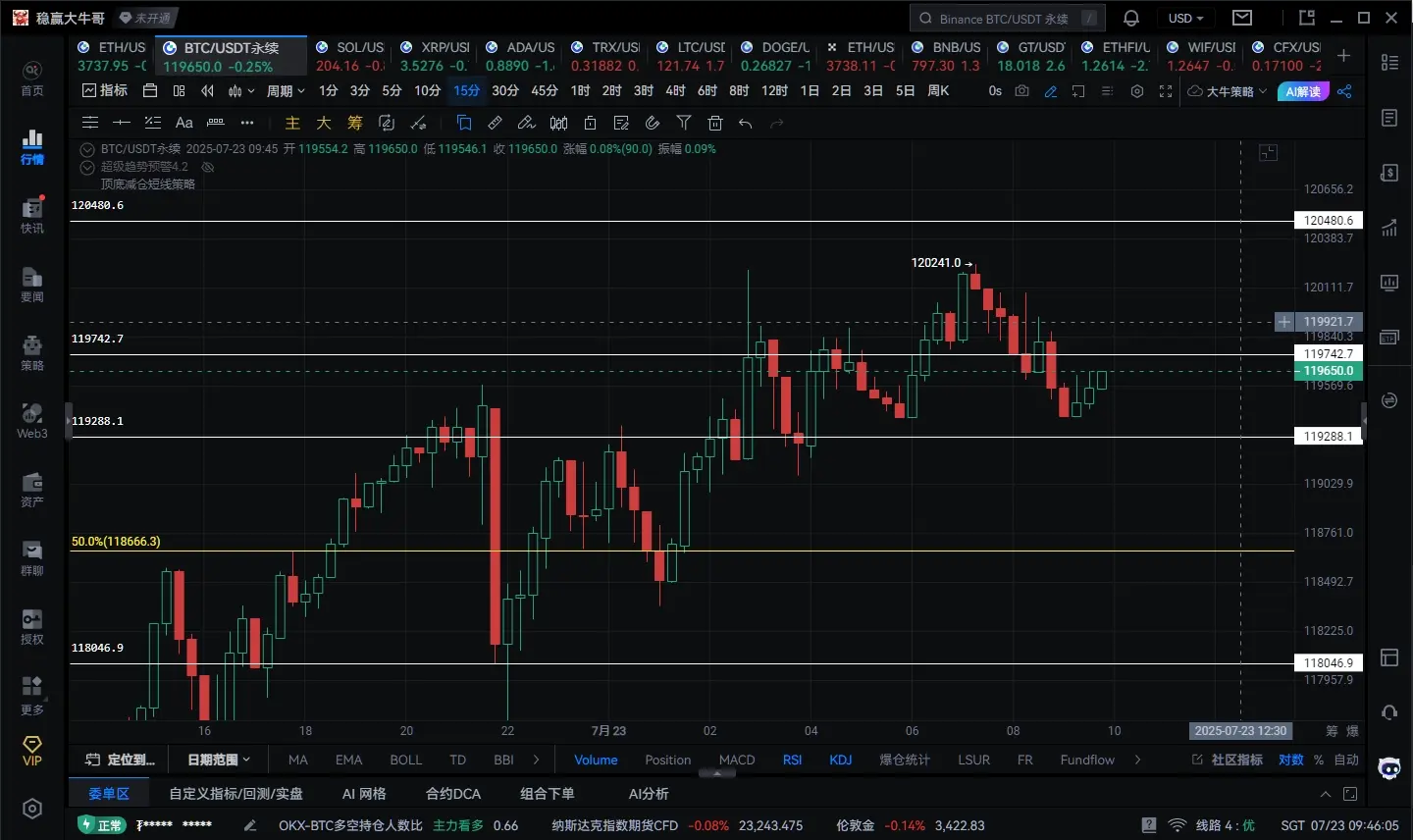Open the AI 网格 tab

click(x=364, y=794)
